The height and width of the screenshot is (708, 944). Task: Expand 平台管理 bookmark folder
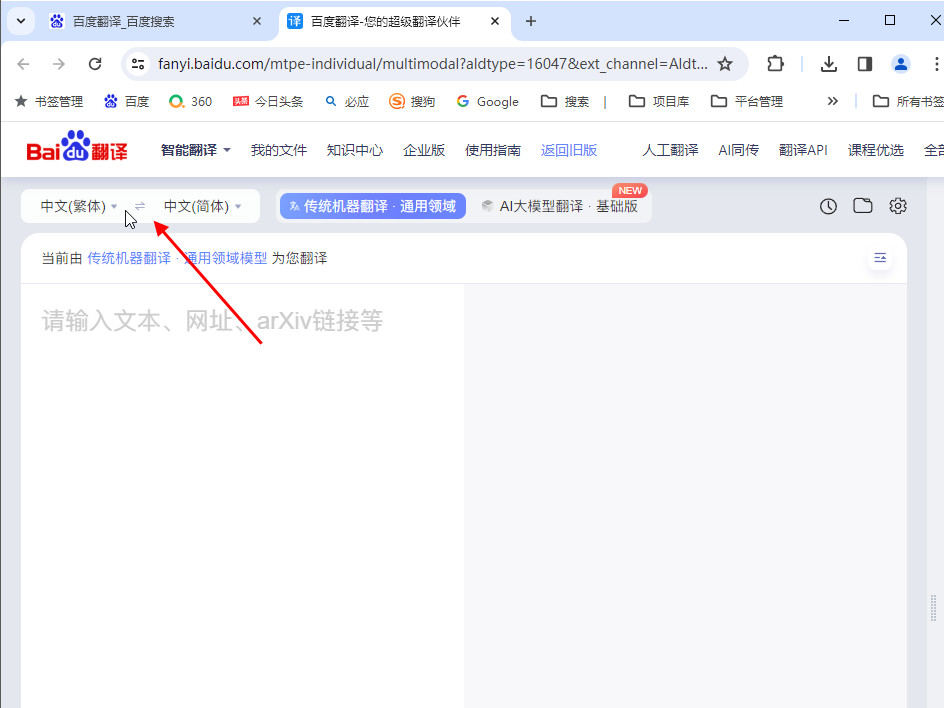point(747,102)
